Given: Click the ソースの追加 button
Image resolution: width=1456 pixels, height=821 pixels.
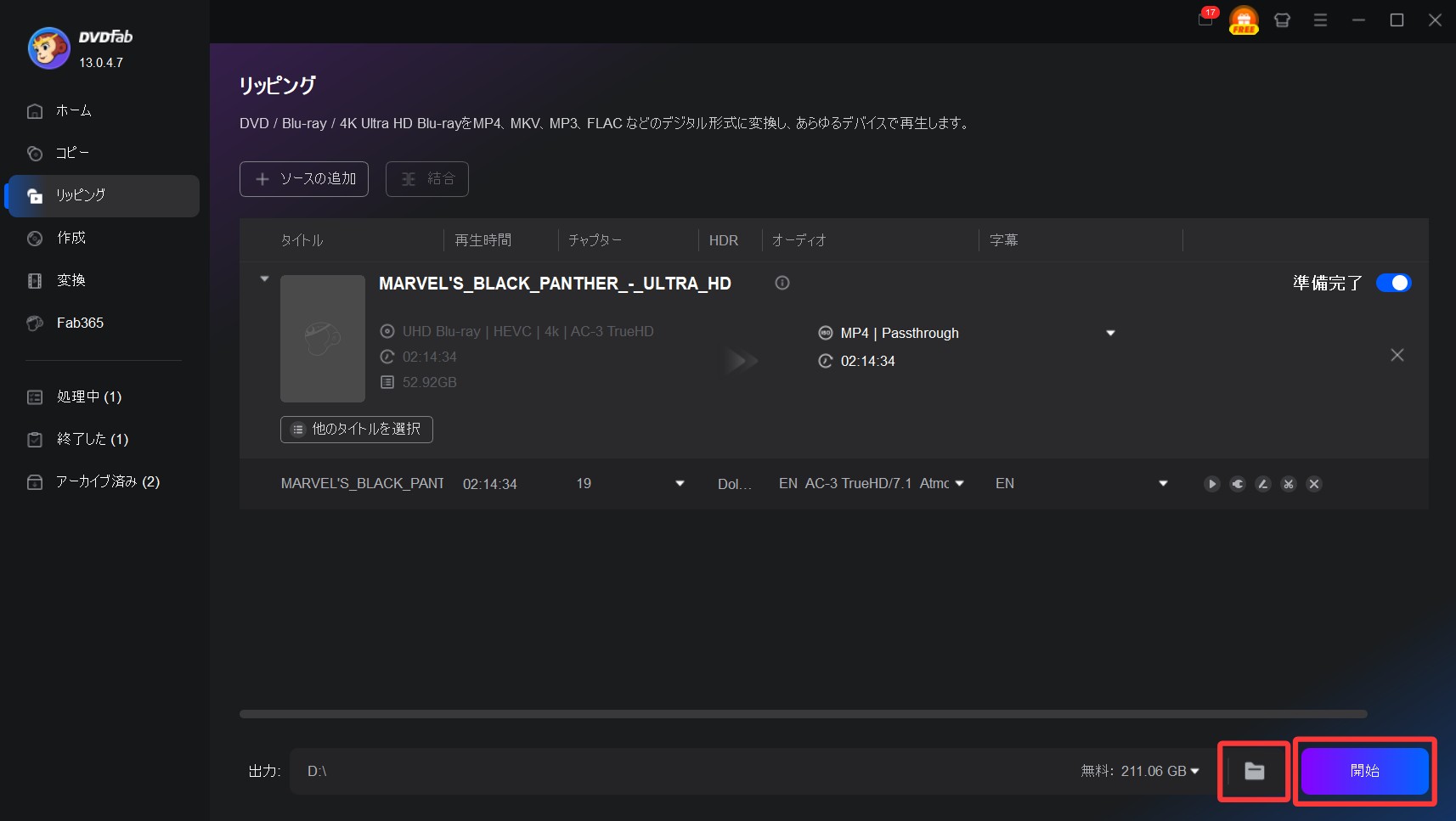Looking at the screenshot, I should click(304, 179).
